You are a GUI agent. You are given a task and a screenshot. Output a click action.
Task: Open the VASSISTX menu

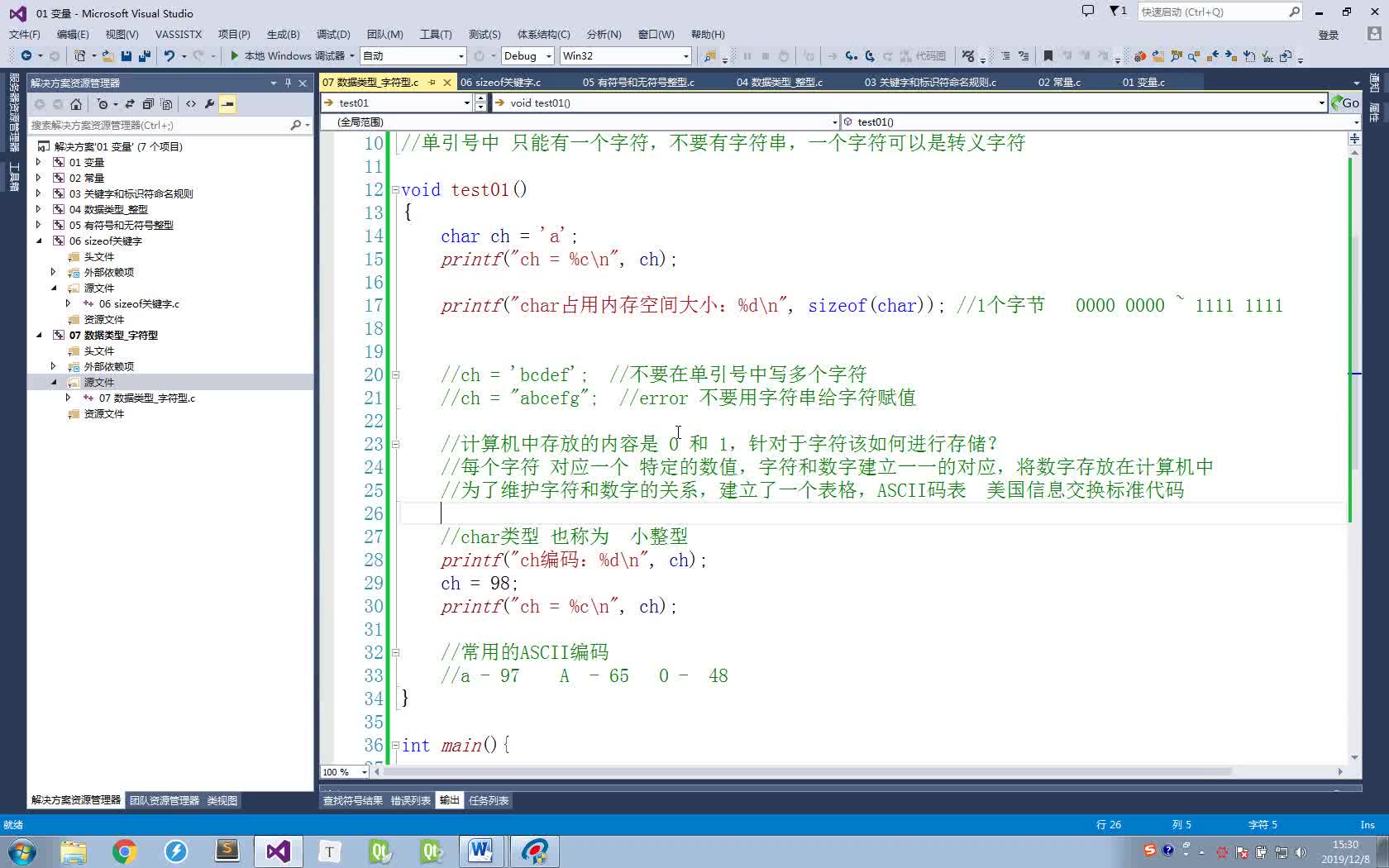click(x=179, y=35)
